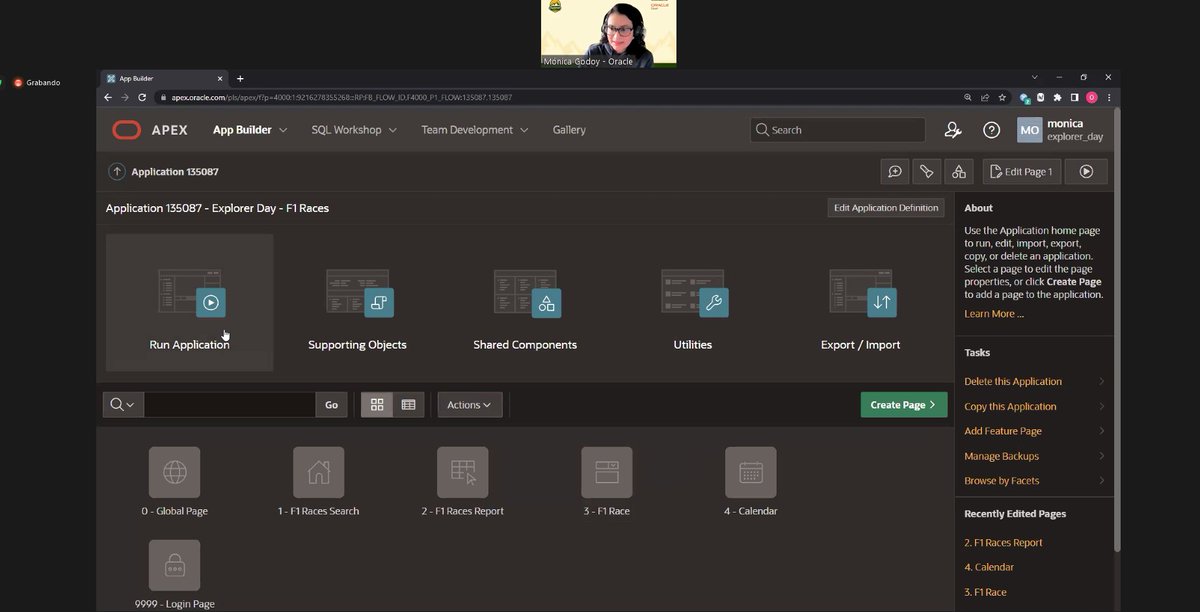Open 4 - Calendar page icon
This screenshot has height=612, width=1200.
(x=750, y=472)
